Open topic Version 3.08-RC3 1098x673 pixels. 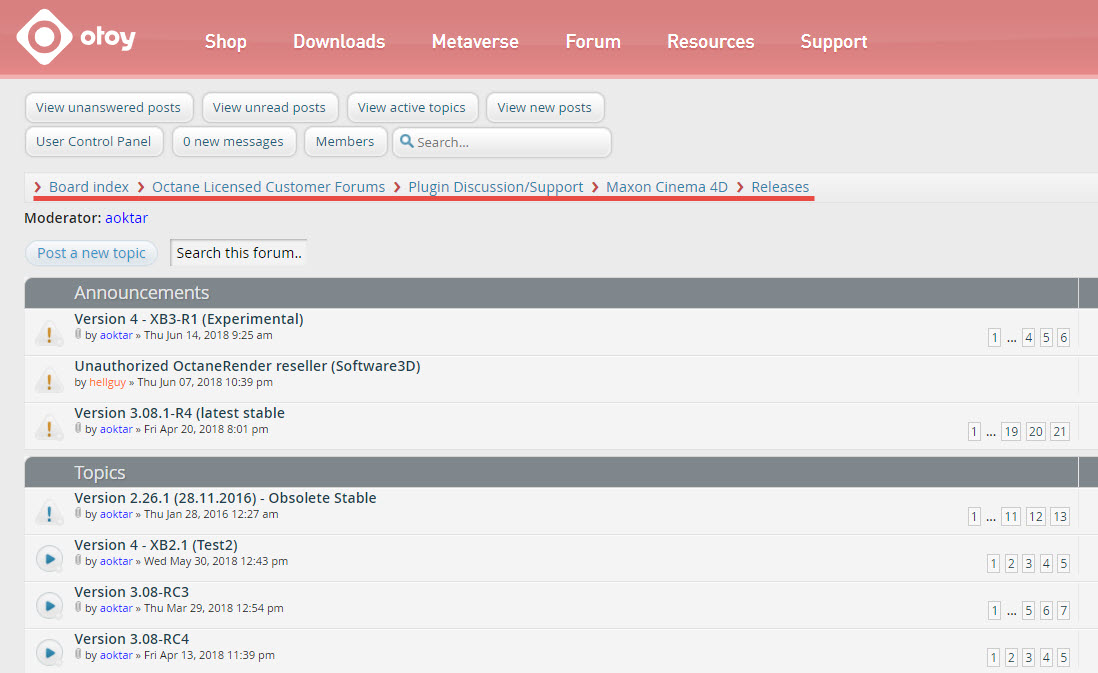[x=132, y=591]
